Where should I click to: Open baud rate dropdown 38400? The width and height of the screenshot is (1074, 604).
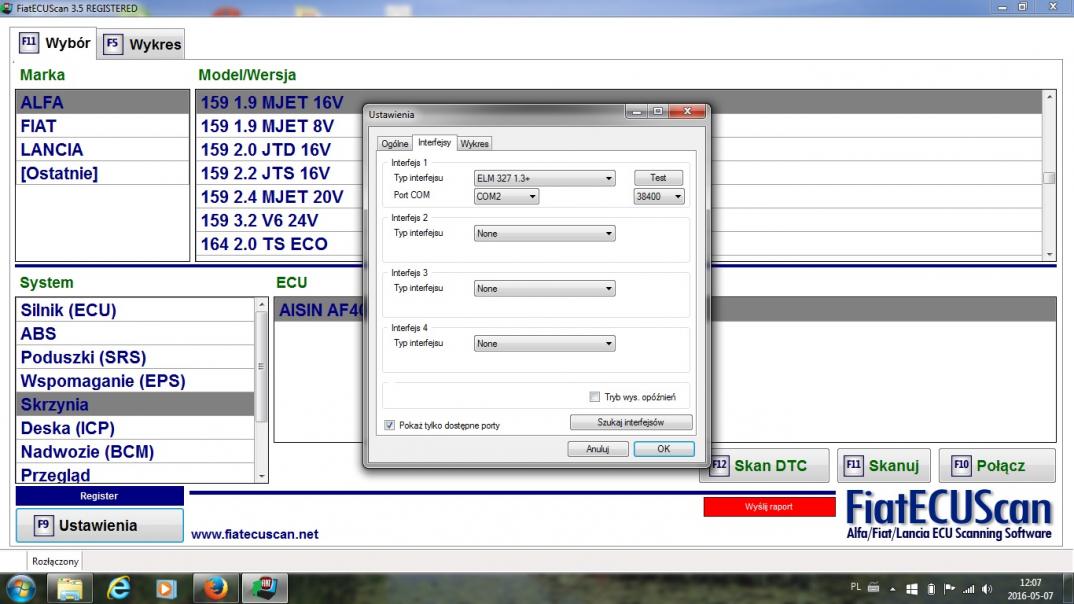659,197
